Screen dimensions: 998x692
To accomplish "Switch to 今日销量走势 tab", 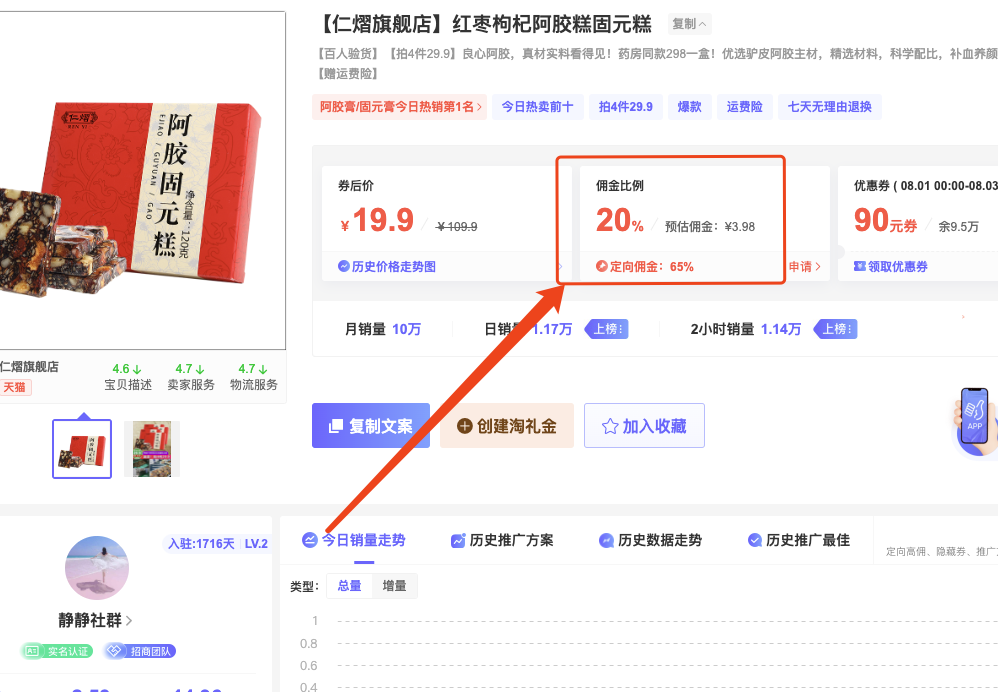I will click(354, 540).
